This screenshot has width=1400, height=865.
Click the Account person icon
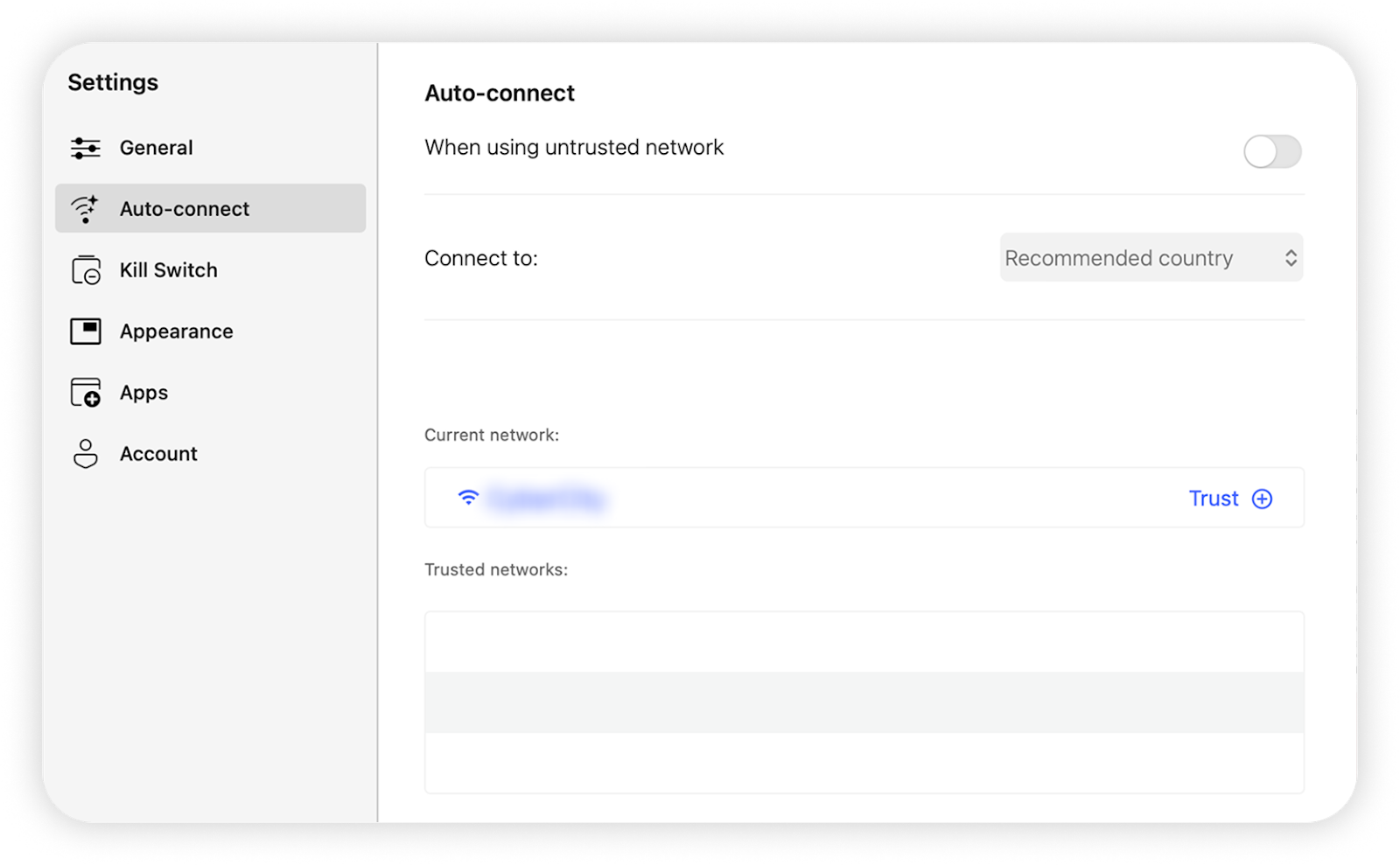point(86,454)
